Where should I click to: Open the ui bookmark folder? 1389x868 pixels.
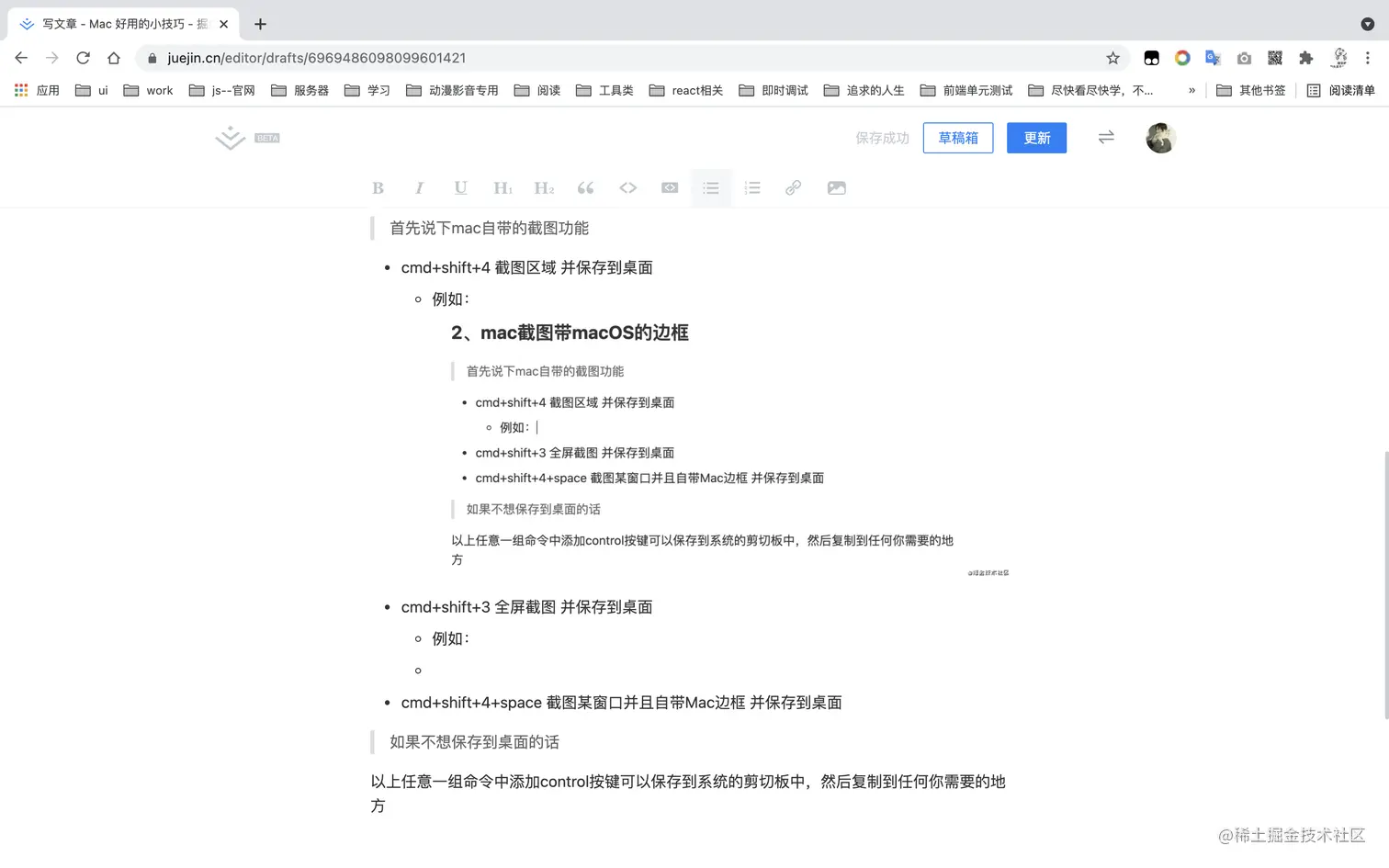(x=92, y=90)
